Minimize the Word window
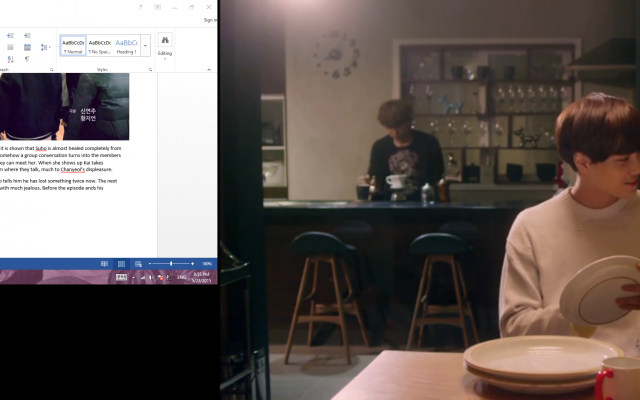Viewport: 640px width, 400px height. pyautogui.click(x=175, y=7)
